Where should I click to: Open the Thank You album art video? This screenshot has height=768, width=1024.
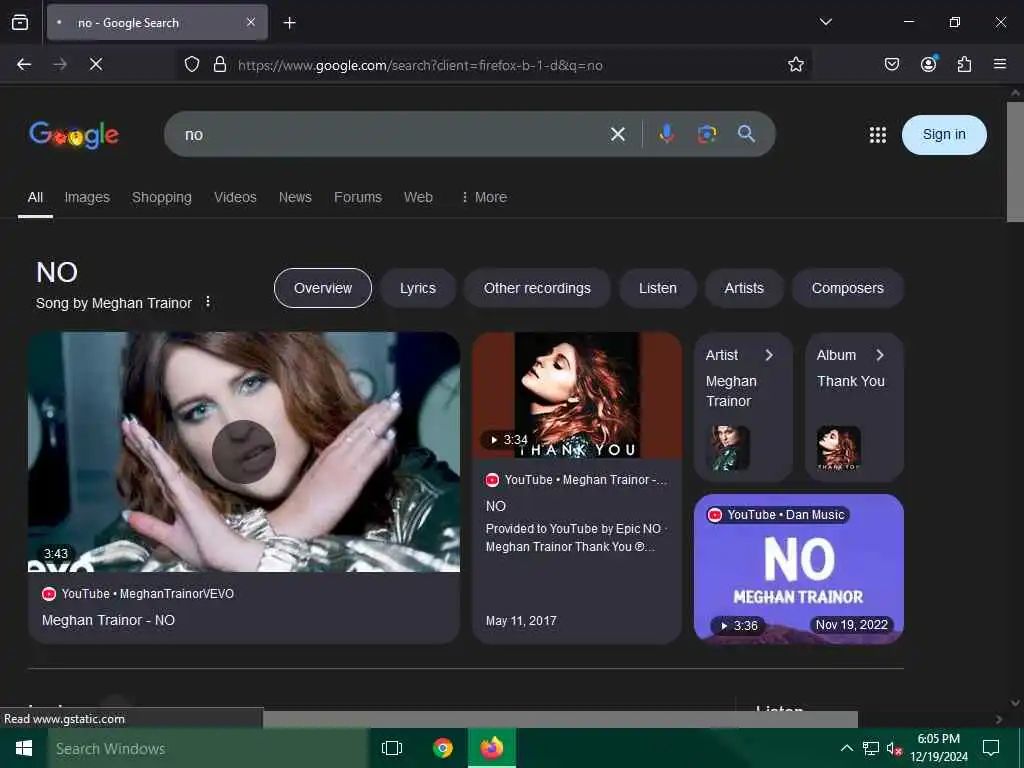click(577, 395)
